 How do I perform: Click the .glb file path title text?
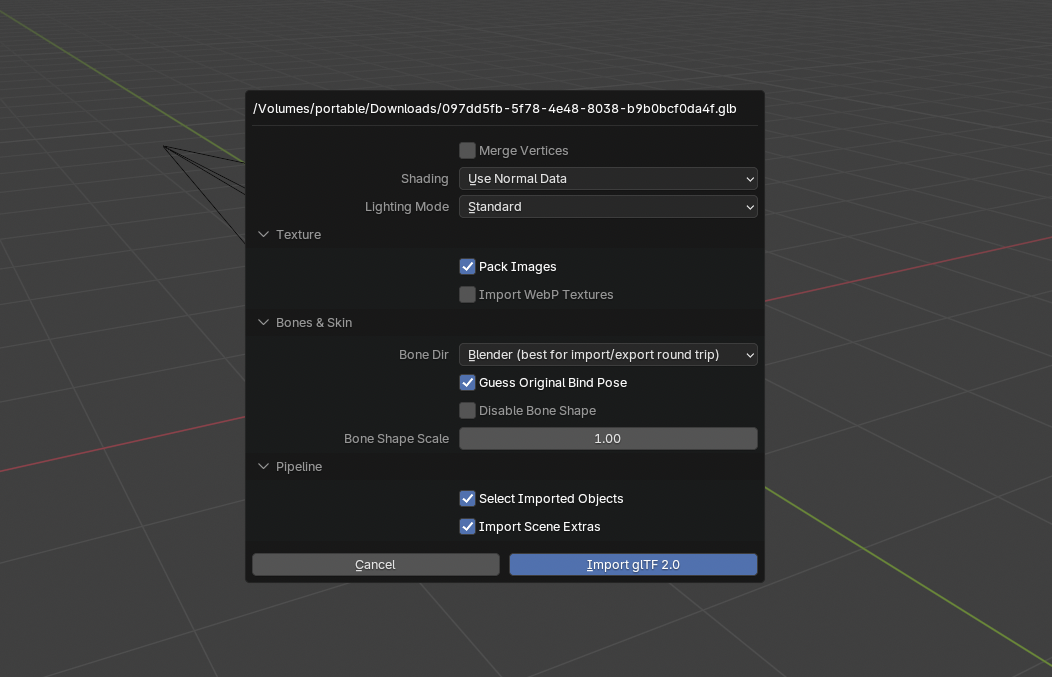495,108
